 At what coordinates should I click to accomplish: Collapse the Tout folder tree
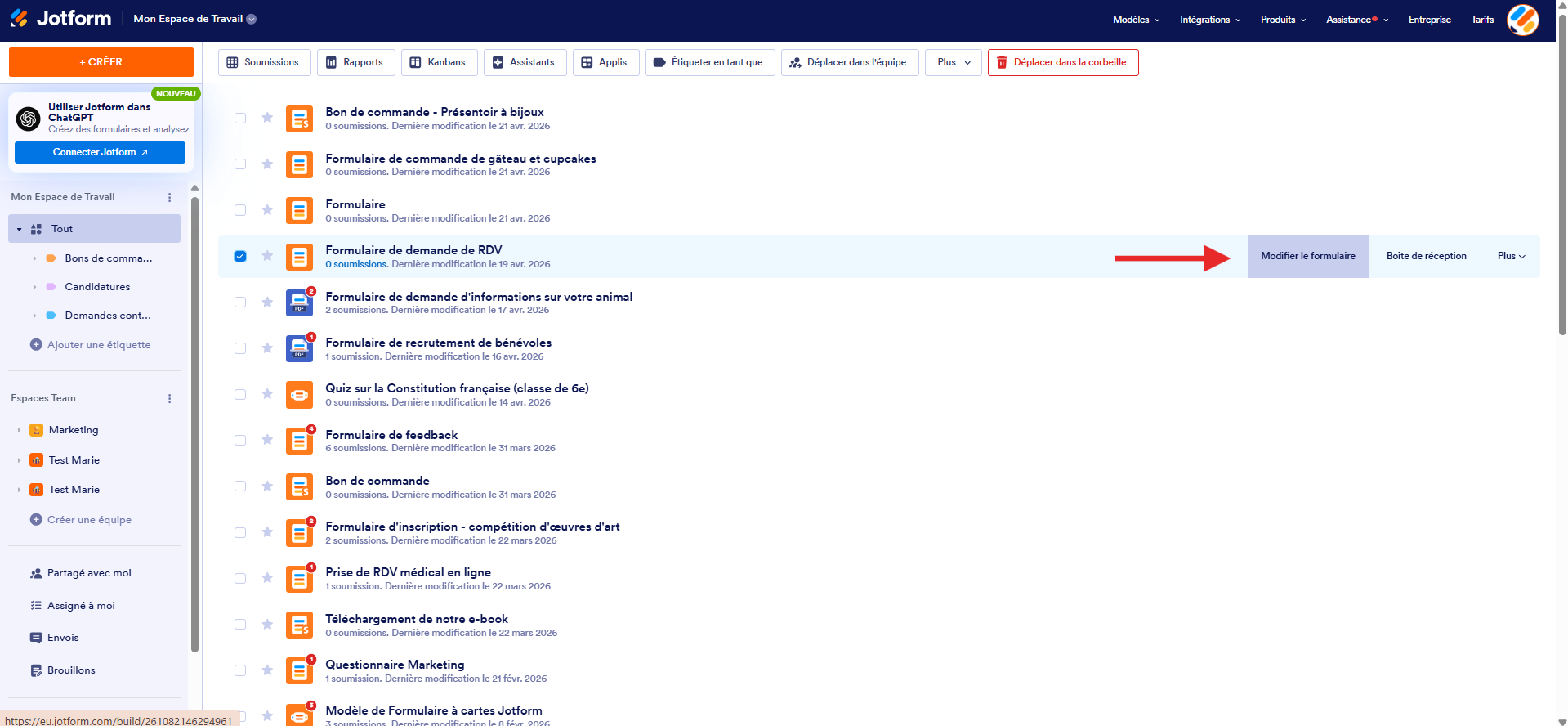click(19, 229)
